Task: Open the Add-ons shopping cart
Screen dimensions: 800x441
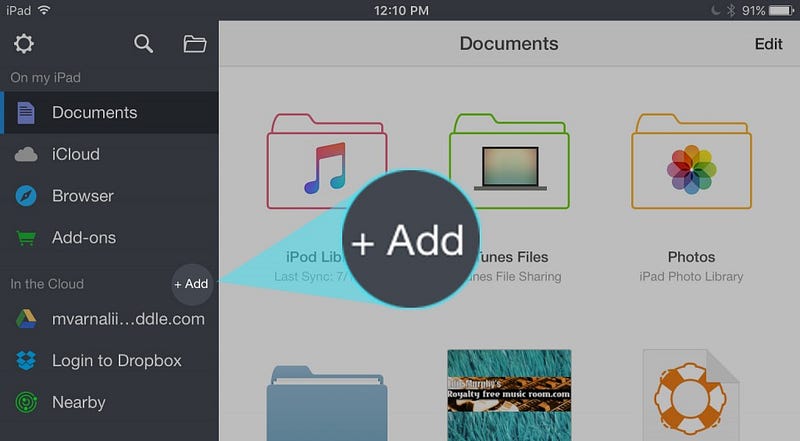Action: pos(26,238)
